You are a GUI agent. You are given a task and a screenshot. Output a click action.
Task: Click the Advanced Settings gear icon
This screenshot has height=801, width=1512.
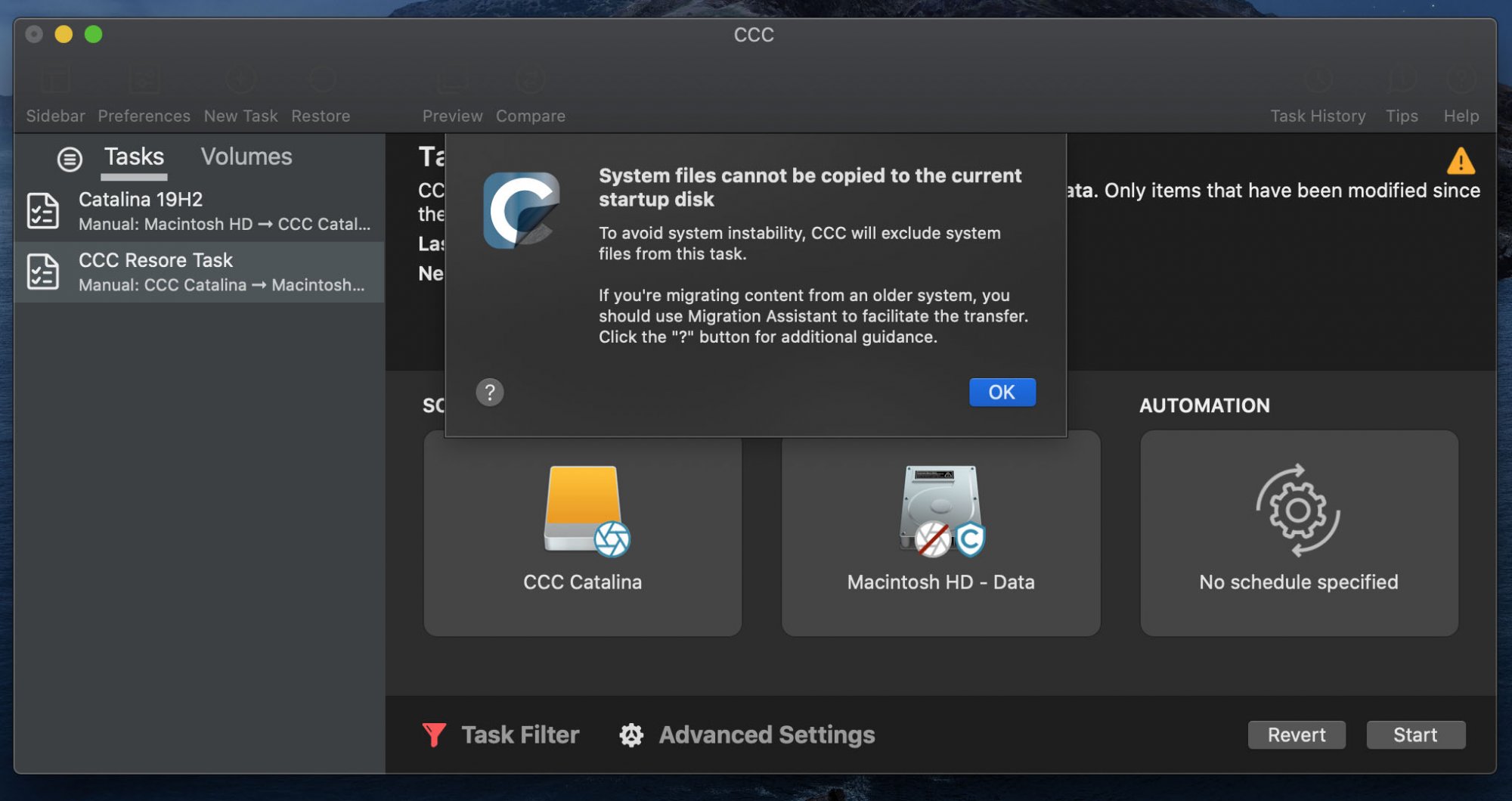631,734
